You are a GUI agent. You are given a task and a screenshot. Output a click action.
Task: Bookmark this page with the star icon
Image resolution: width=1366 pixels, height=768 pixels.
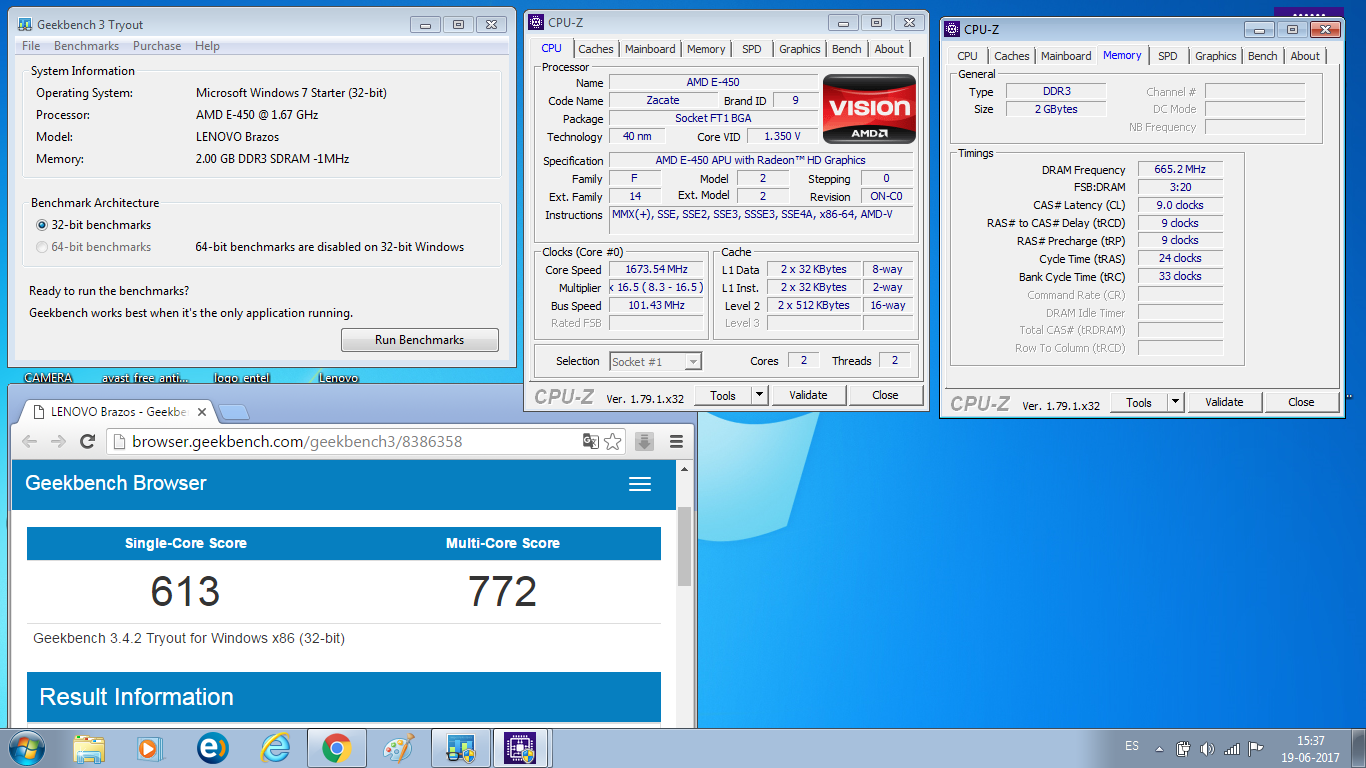[x=613, y=441]
